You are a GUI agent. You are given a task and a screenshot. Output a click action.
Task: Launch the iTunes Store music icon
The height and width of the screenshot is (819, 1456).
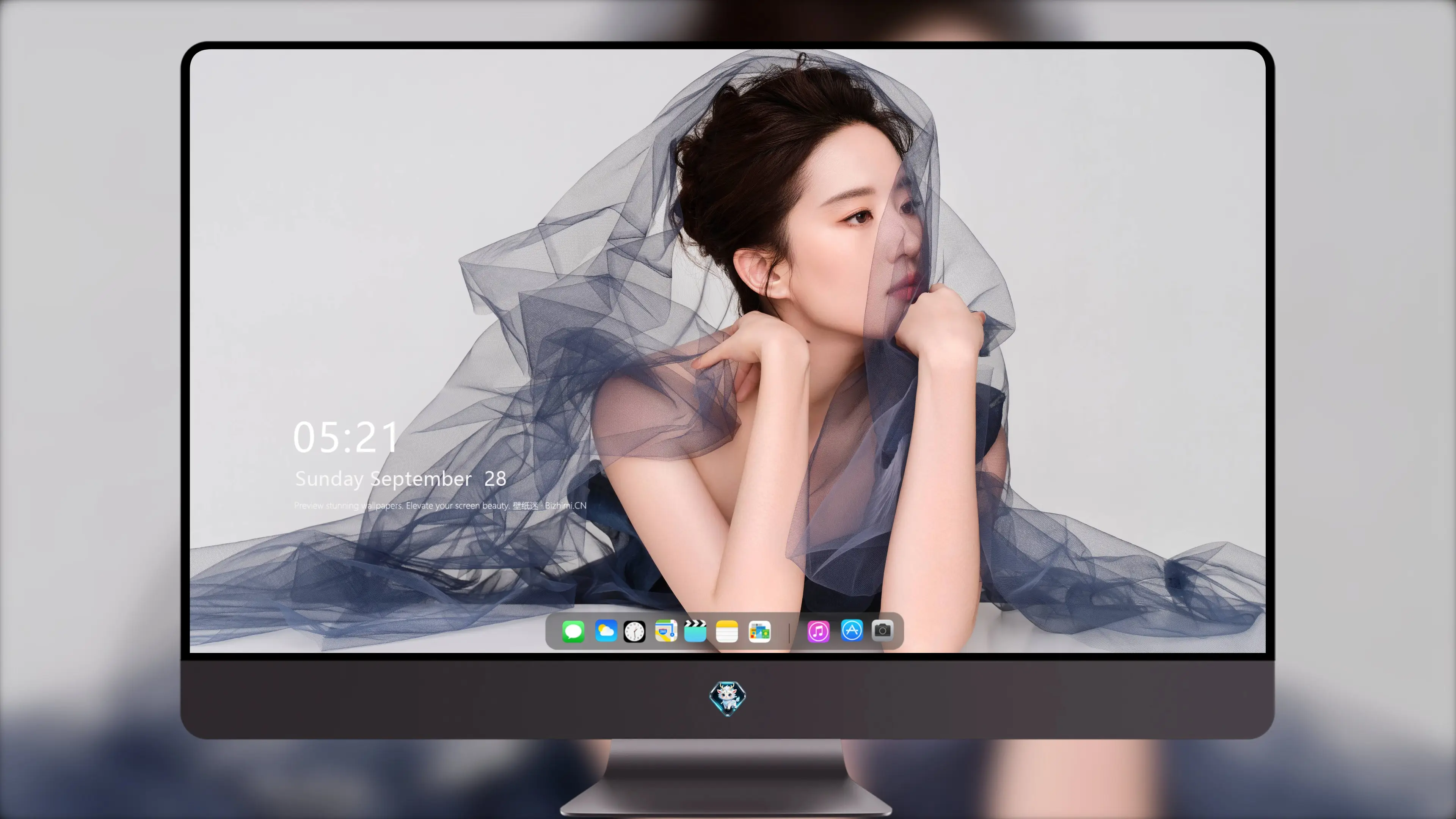pos(819,631)
